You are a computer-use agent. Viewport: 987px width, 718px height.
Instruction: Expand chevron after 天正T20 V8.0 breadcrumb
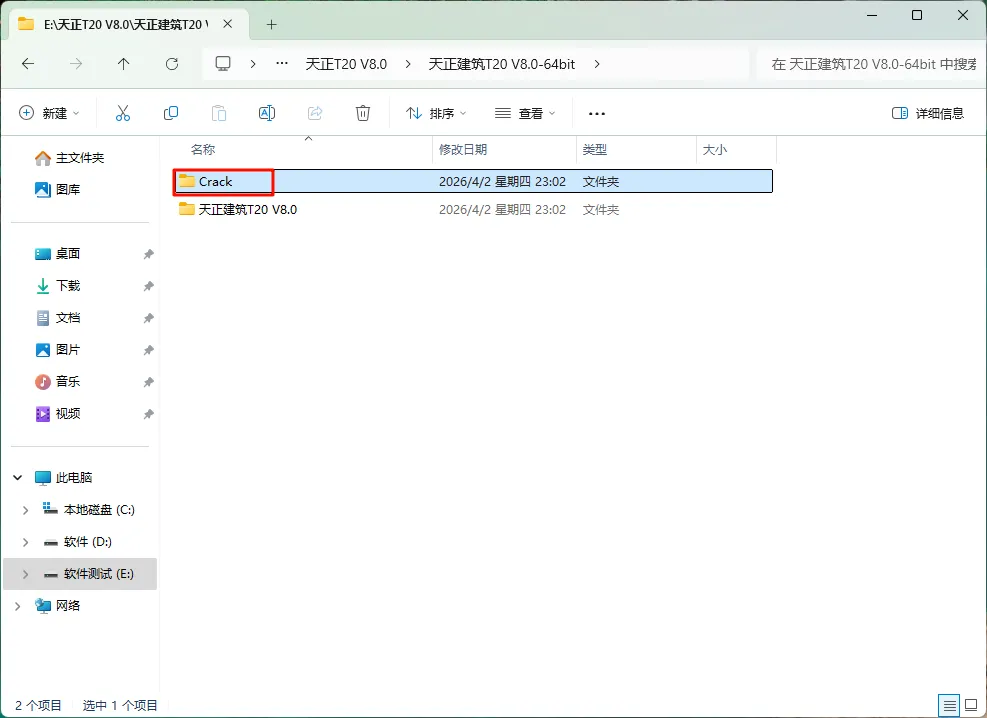coord(408,64)
